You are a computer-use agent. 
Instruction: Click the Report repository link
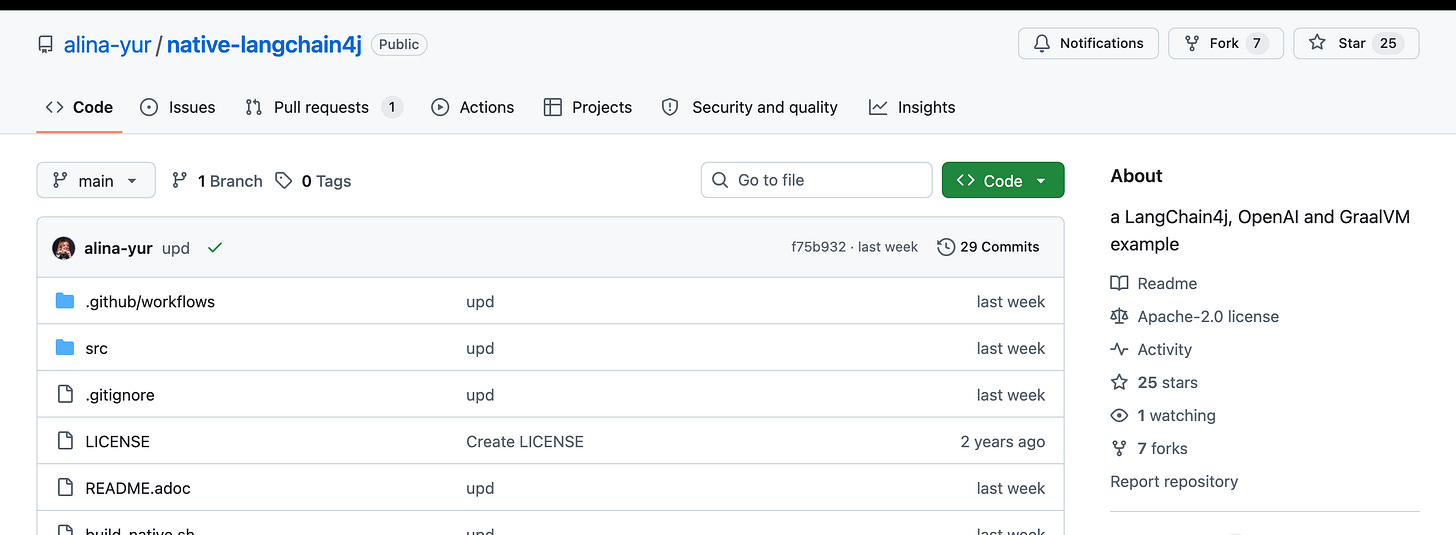coord(1174,481)
